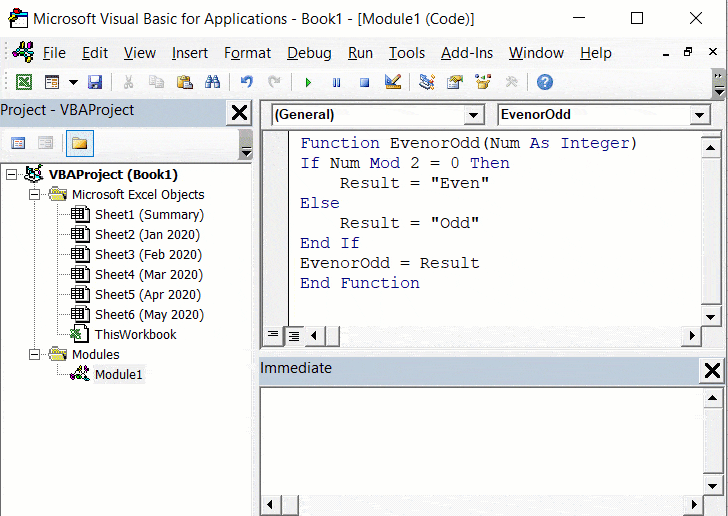This screenshot has width=728, height=516.
Task: Collapse the Microsoft Excel Objects folder
Action: coord(34,195)
